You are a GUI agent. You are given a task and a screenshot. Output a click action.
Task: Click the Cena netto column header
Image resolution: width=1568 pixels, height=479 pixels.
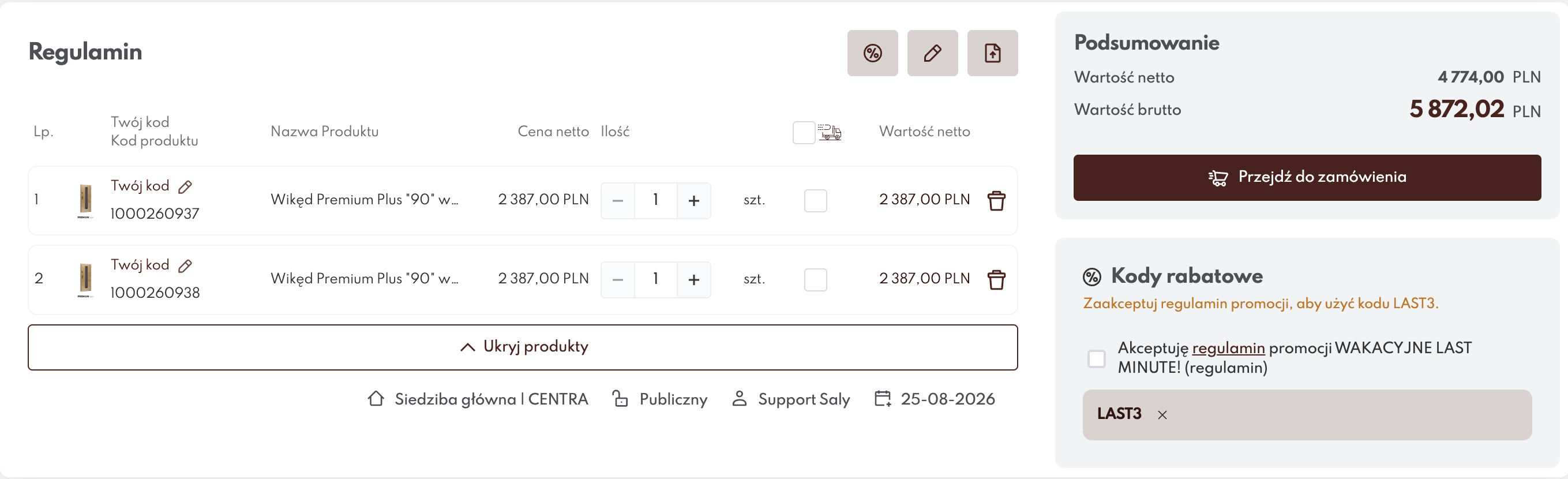[553, 132]
